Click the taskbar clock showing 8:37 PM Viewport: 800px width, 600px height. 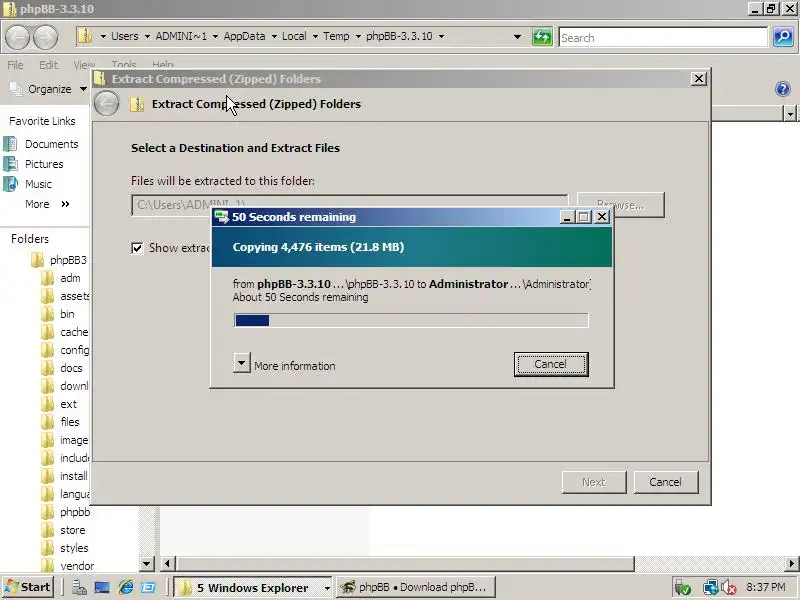click(x=766, y=587)
